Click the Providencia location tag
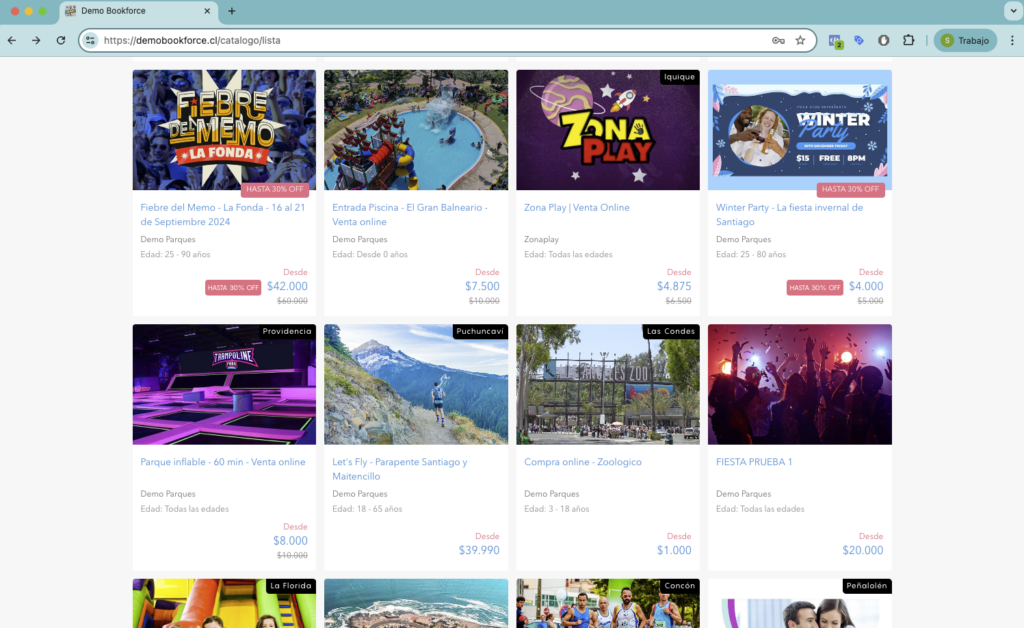Image resolution: width=1024 pixels, height=628 pixels. [x=287, y=332]
